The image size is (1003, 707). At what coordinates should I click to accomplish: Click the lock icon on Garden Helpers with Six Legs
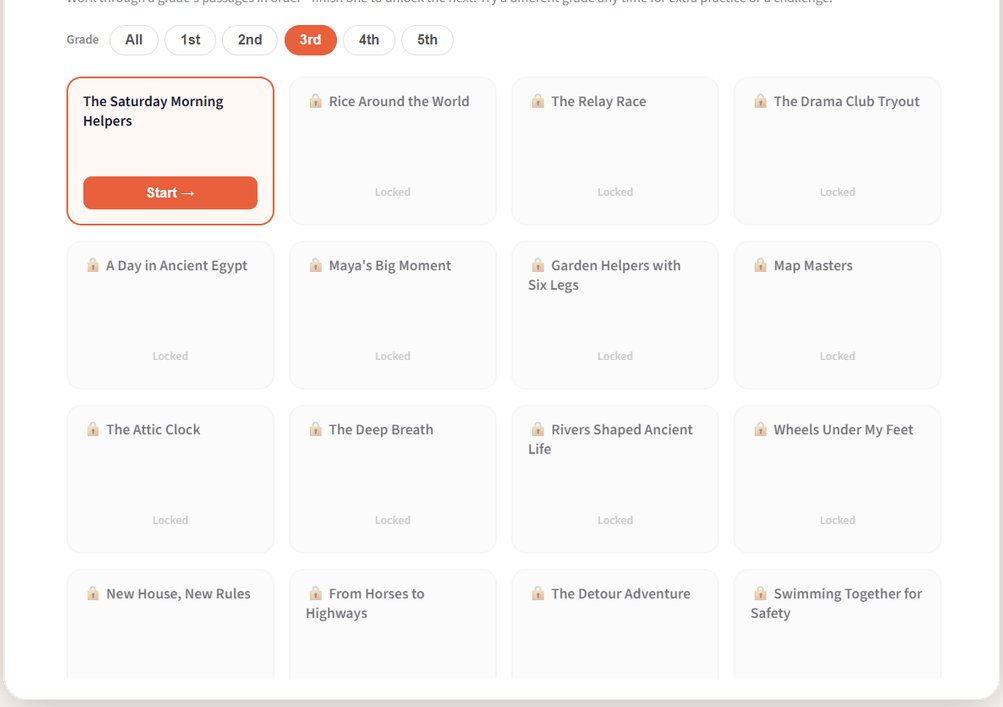[x=538, y=265]
